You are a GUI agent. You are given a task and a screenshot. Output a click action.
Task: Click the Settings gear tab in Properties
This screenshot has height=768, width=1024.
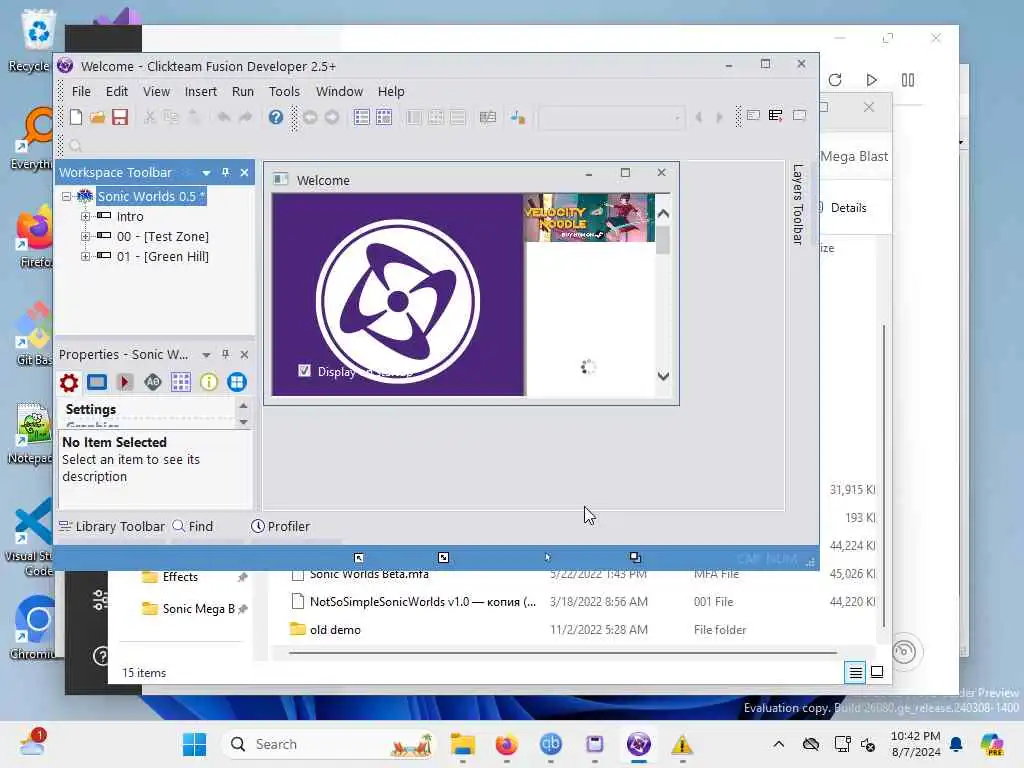click(69, 382)
